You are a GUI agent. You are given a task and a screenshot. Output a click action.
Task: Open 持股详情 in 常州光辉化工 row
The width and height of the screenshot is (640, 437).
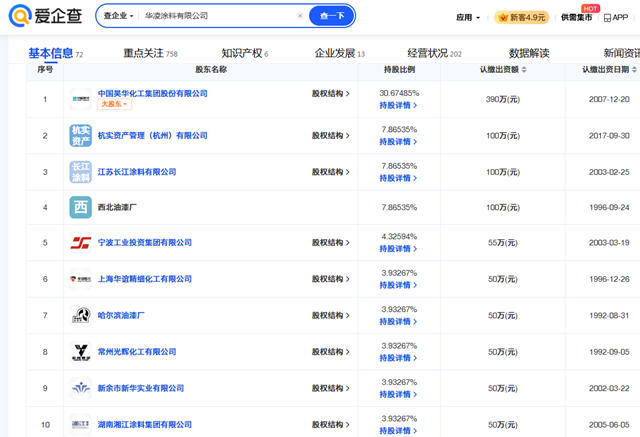click(398, 358)
